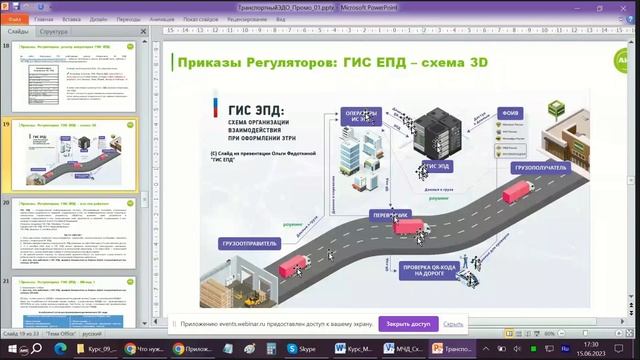Viewport: 640px width, 360px height.
Task: Select slide 21 thumbnail
Action: 73,302
